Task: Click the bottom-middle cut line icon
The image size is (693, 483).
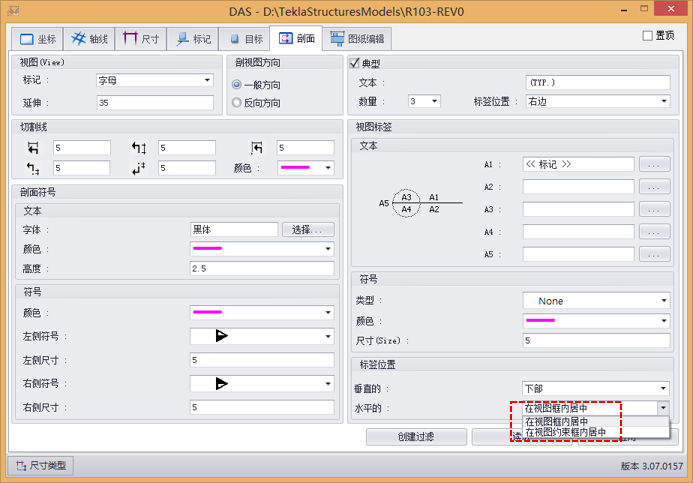Action: [x=139, y=168]
